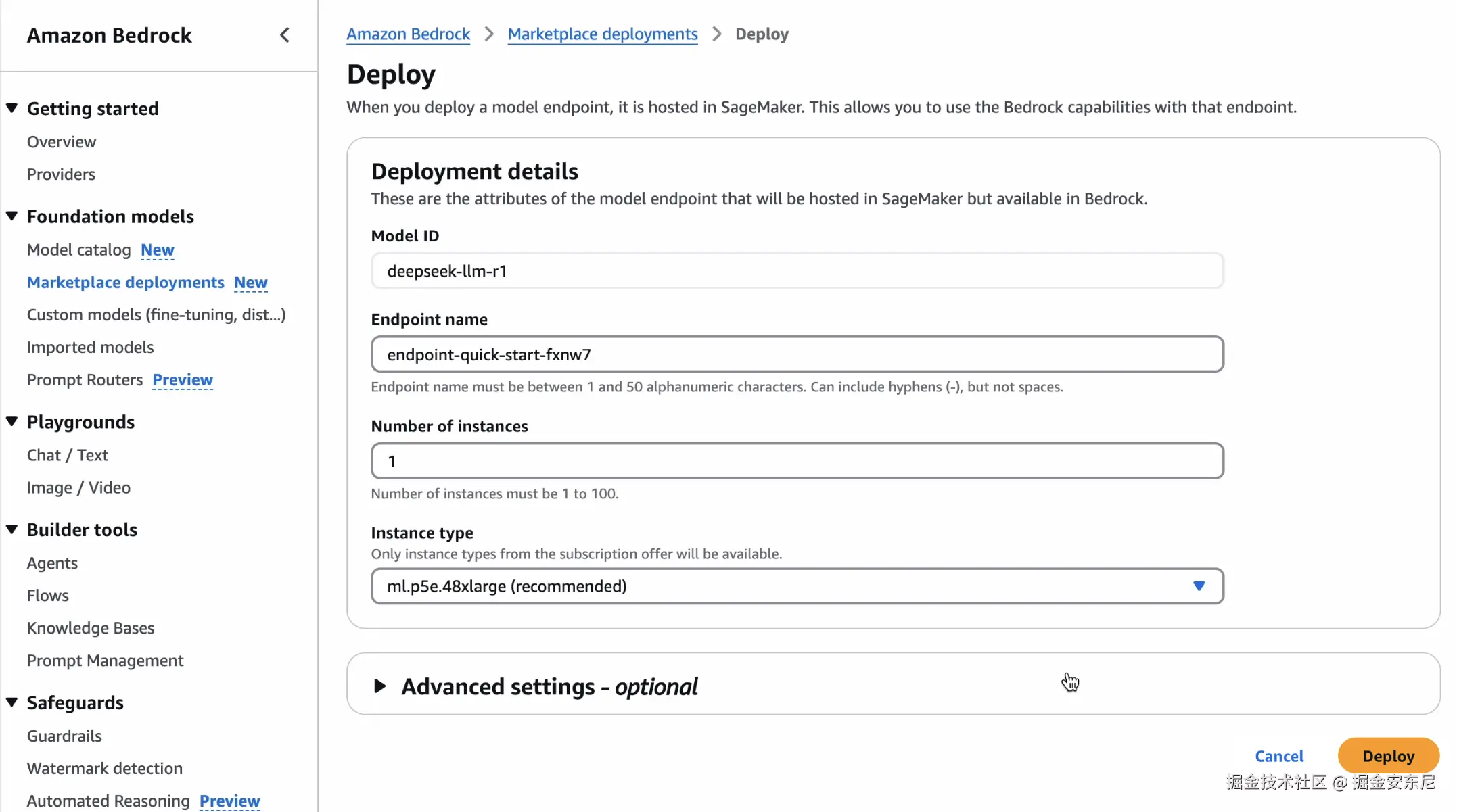Viewport: 1457px width, 812px height.
Task: Open Model catalog in sidebar
Action: [x=78, y=250]
